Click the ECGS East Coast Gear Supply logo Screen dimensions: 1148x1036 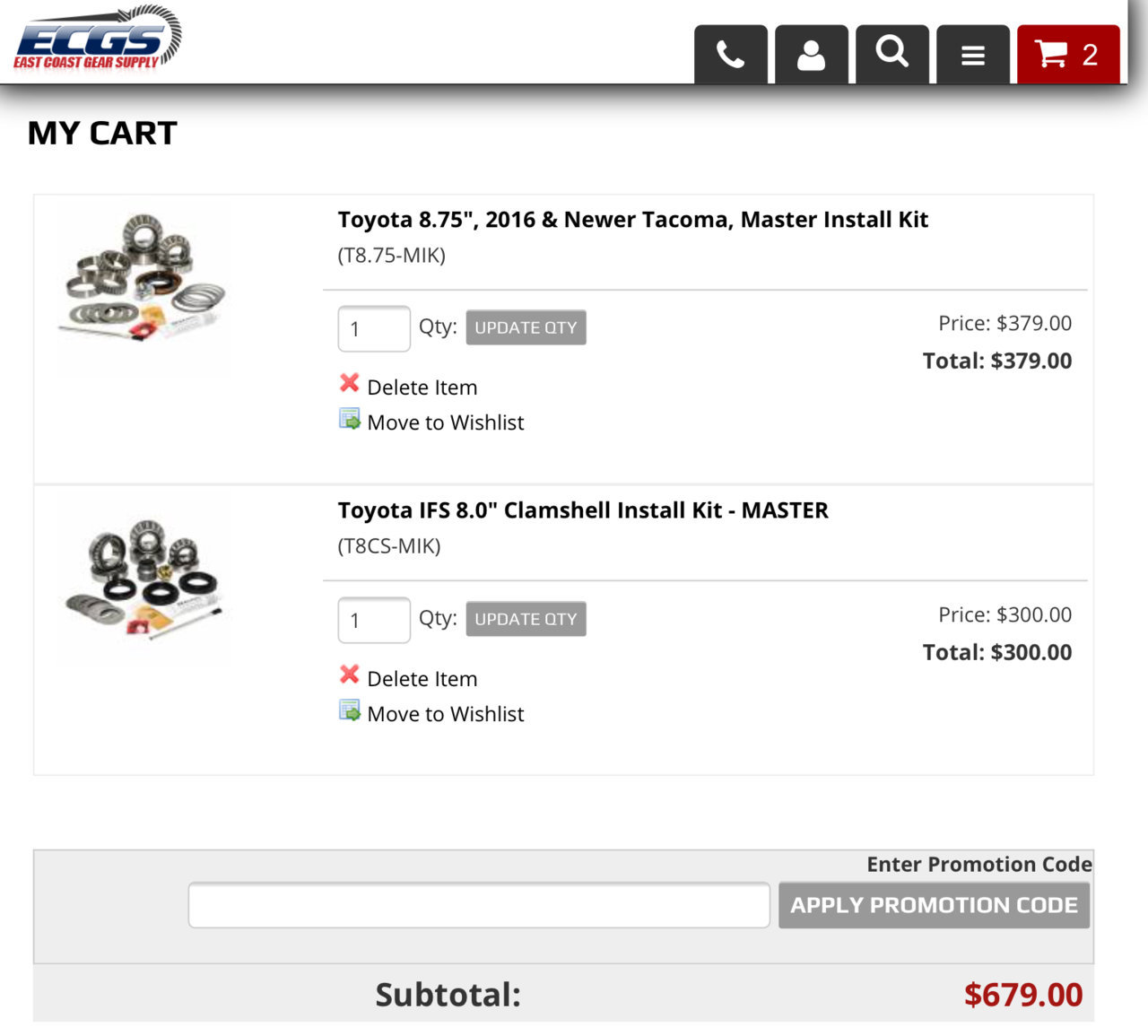coord(97,38)
